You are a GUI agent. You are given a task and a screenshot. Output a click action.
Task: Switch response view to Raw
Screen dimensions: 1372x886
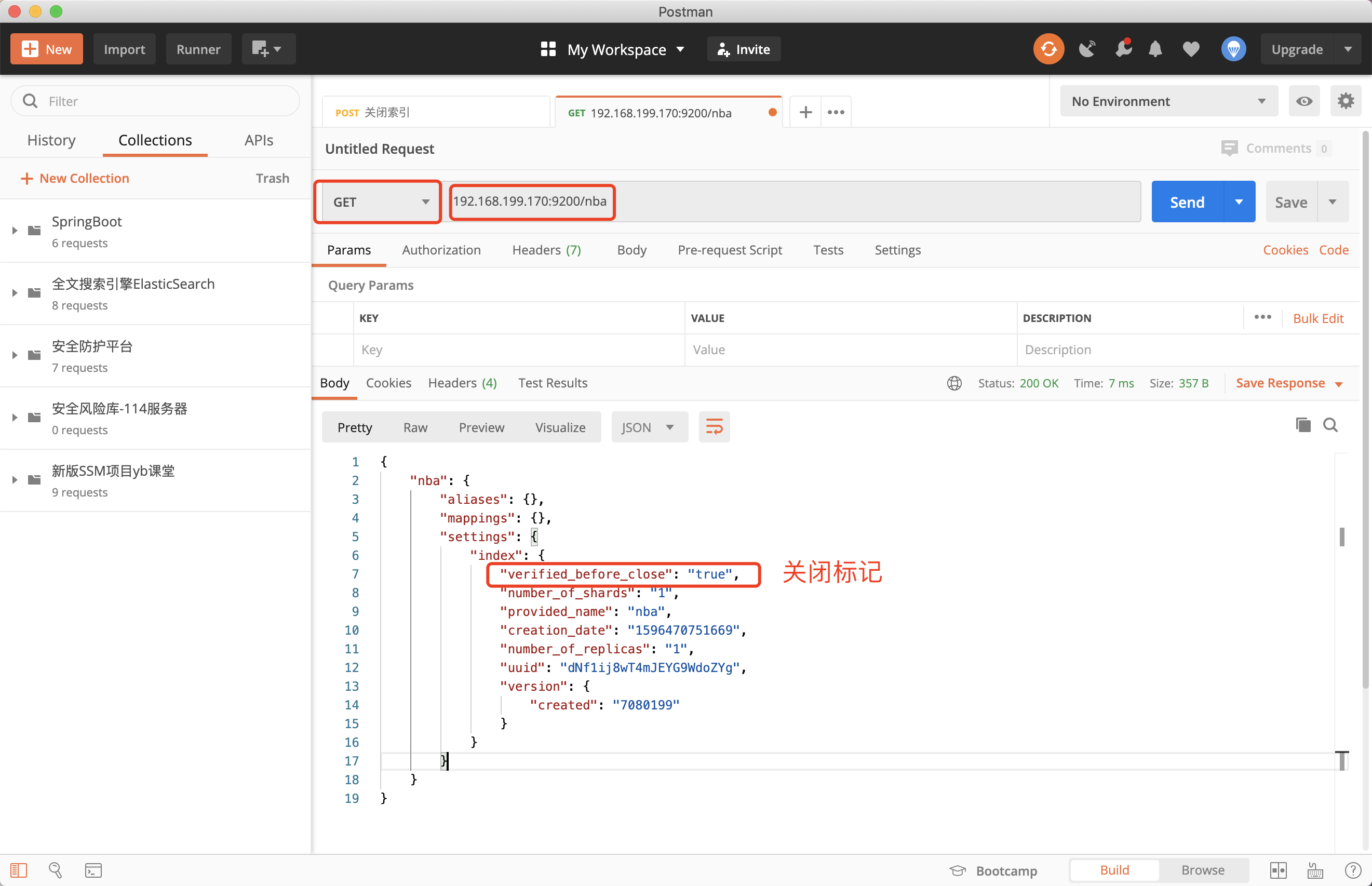click(415, 427)
